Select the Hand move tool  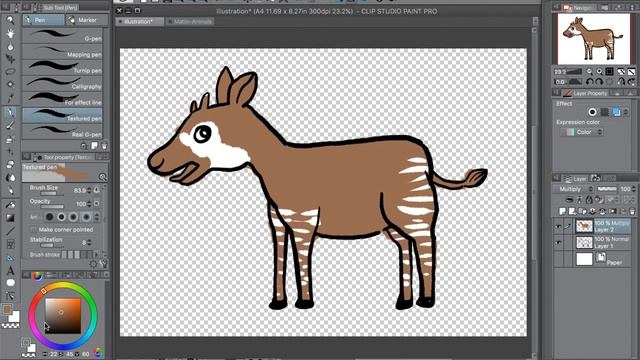coord(11,33)
